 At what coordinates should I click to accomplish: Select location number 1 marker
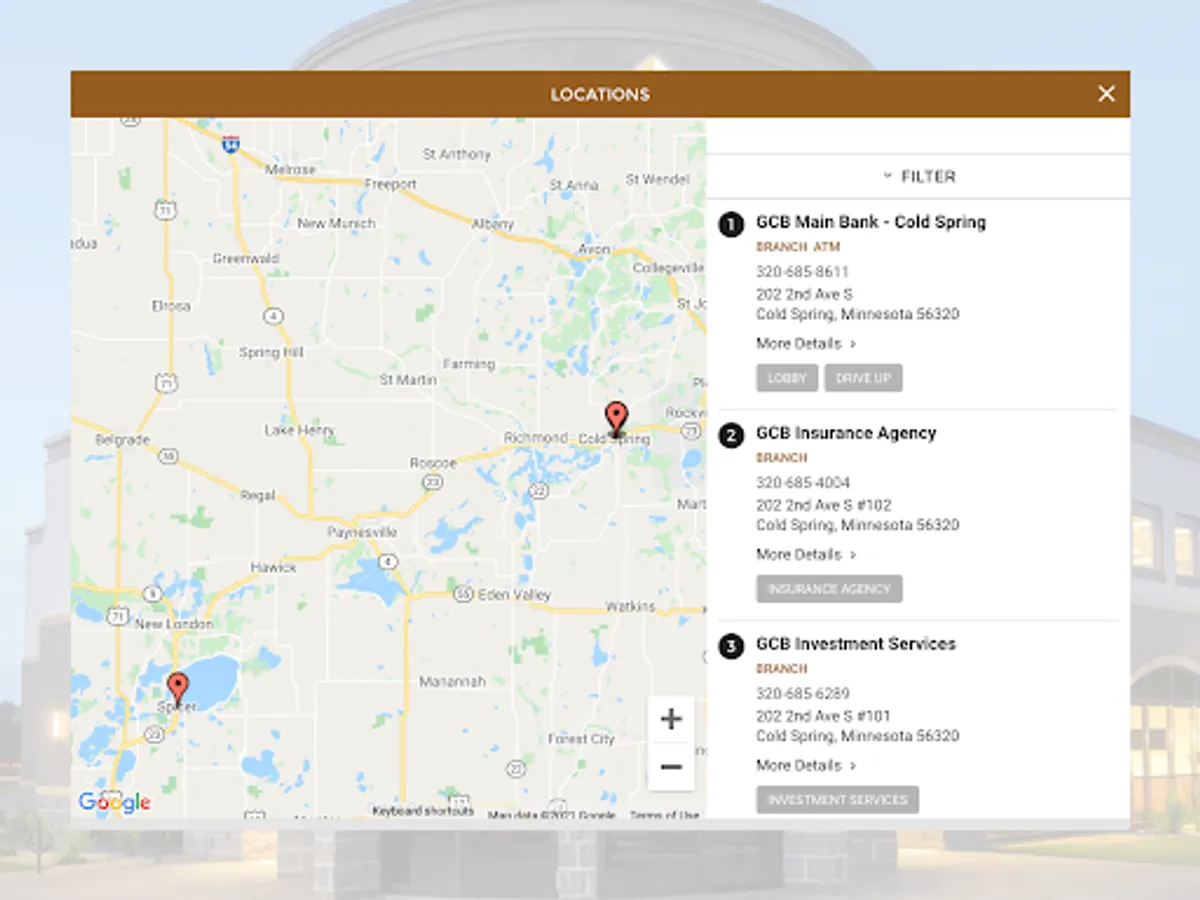click(731, 224)
